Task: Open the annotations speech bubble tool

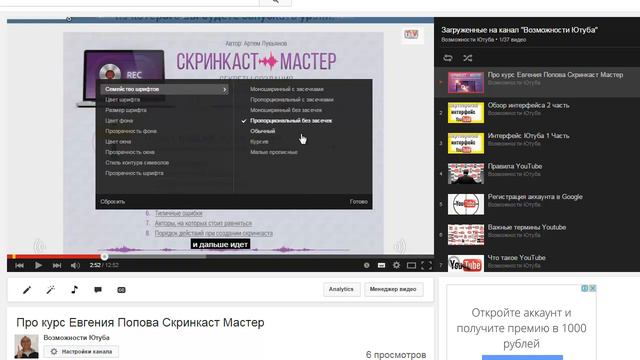Action: (98, 290)
